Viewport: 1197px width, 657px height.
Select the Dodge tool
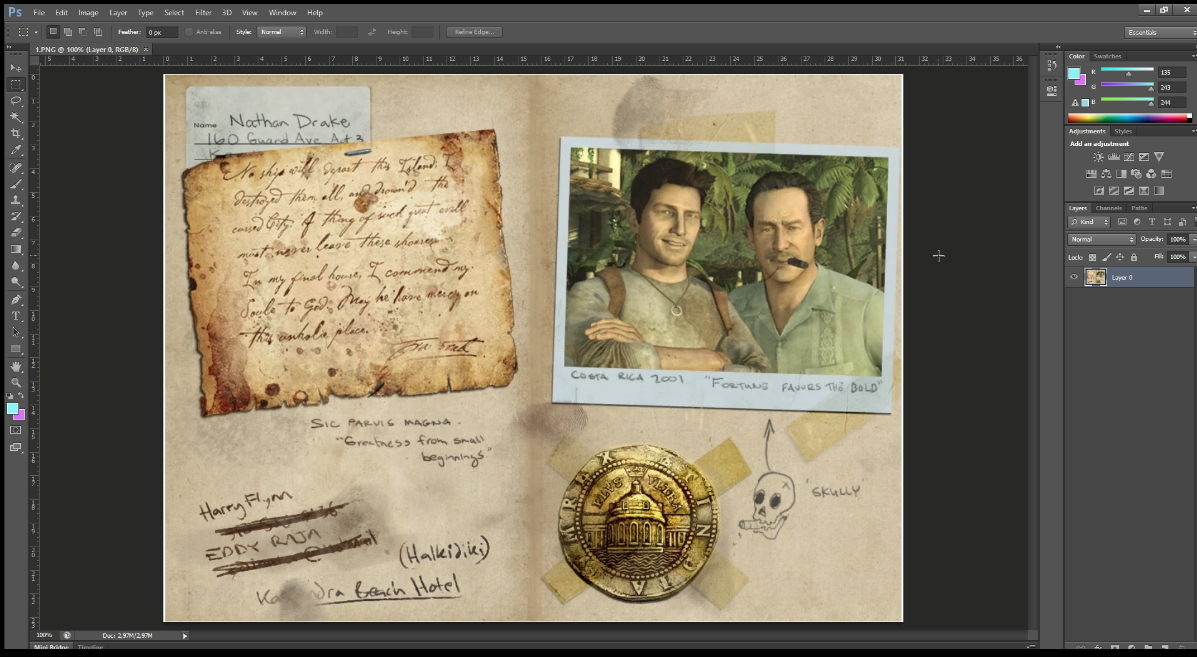15,282
